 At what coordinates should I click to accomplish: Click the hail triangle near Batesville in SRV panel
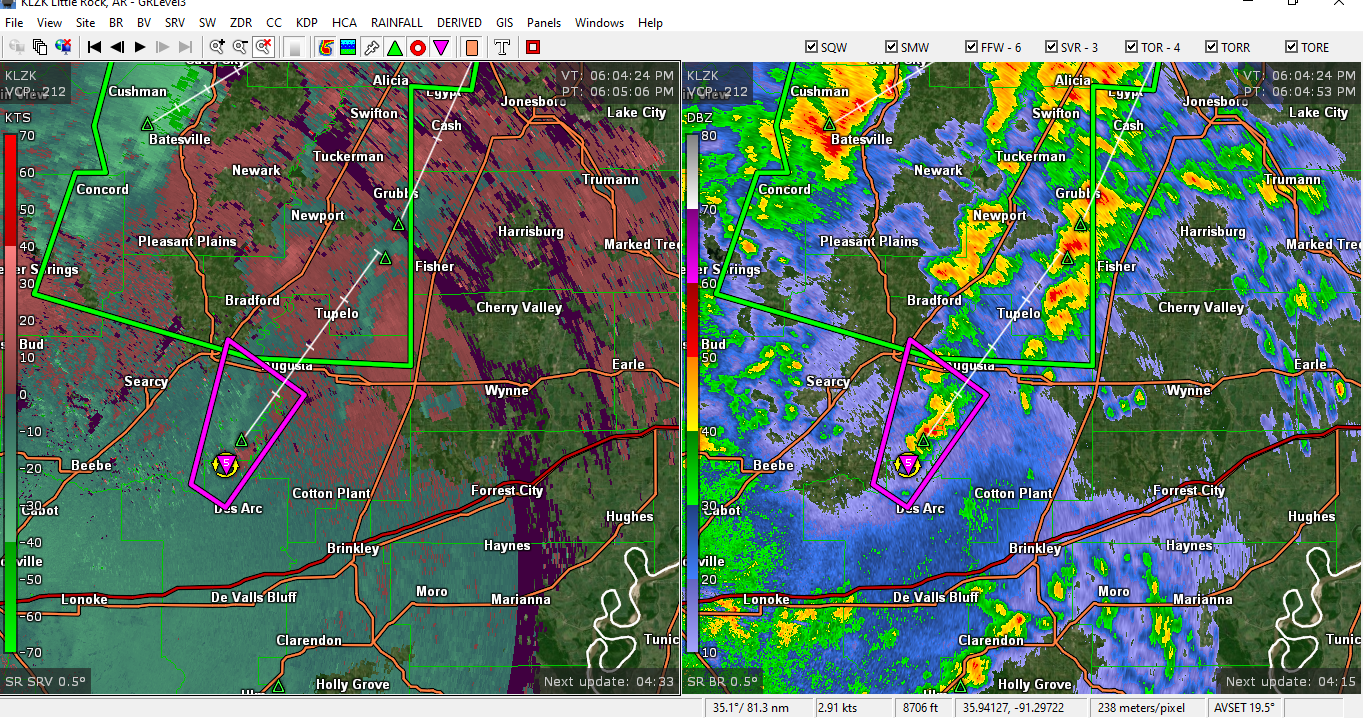(x=147, y=123)
